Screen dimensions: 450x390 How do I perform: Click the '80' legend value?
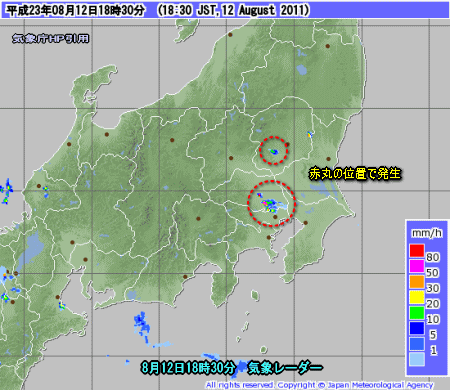[433, 257]
